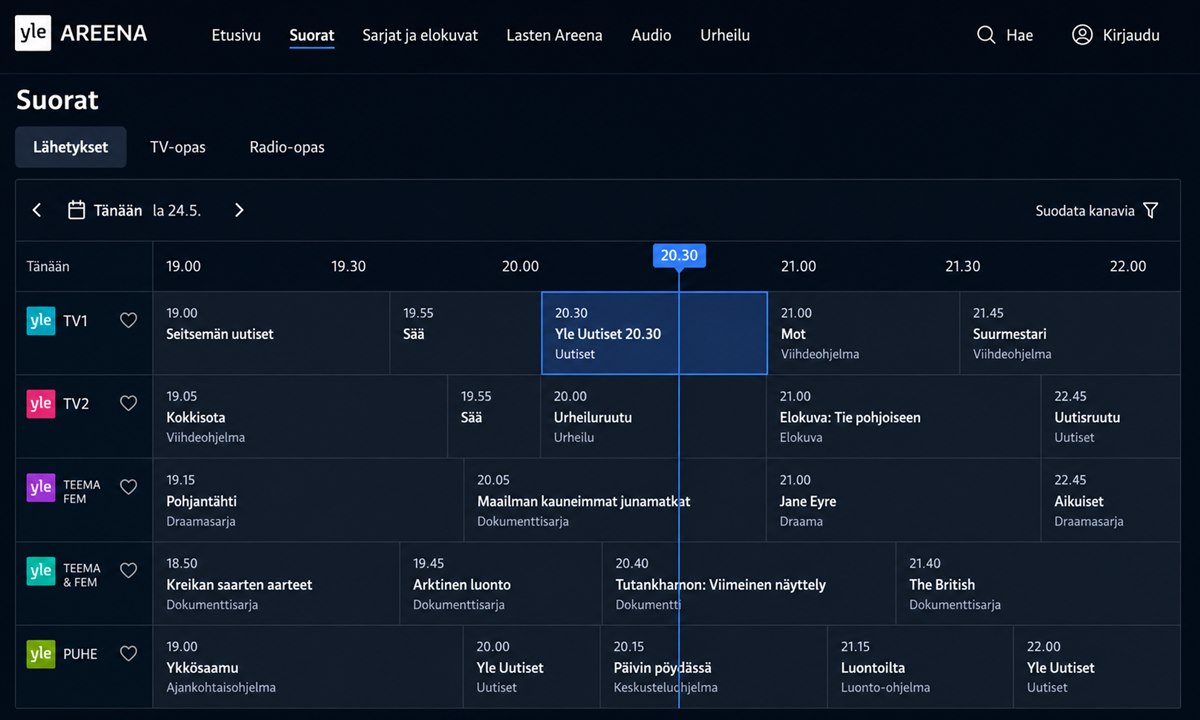The image size is (1200, 720).
Task: Open Yle Uutiset at 20.00 on Puhe
Action: point(532,667)
